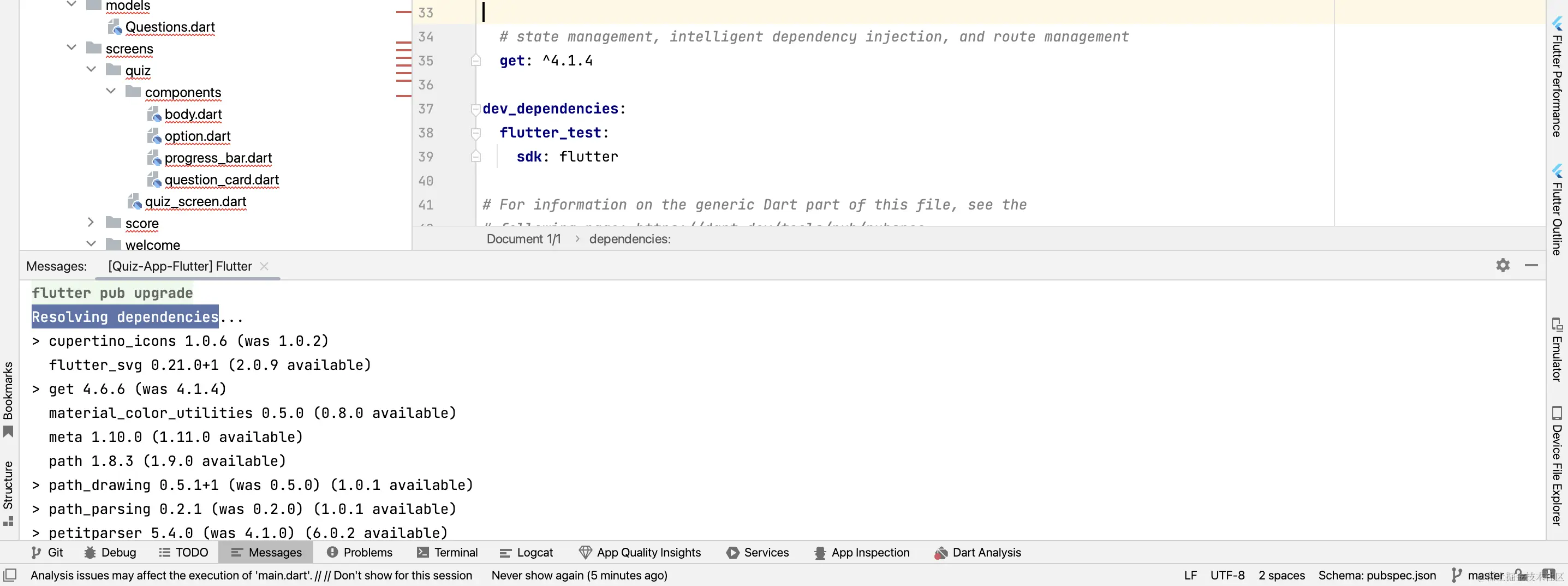Image resolution: width=1568 pixels, height=586 pixels.
Task: Click the get: ^4.1.4 dependency line
Action: (545, 61)
